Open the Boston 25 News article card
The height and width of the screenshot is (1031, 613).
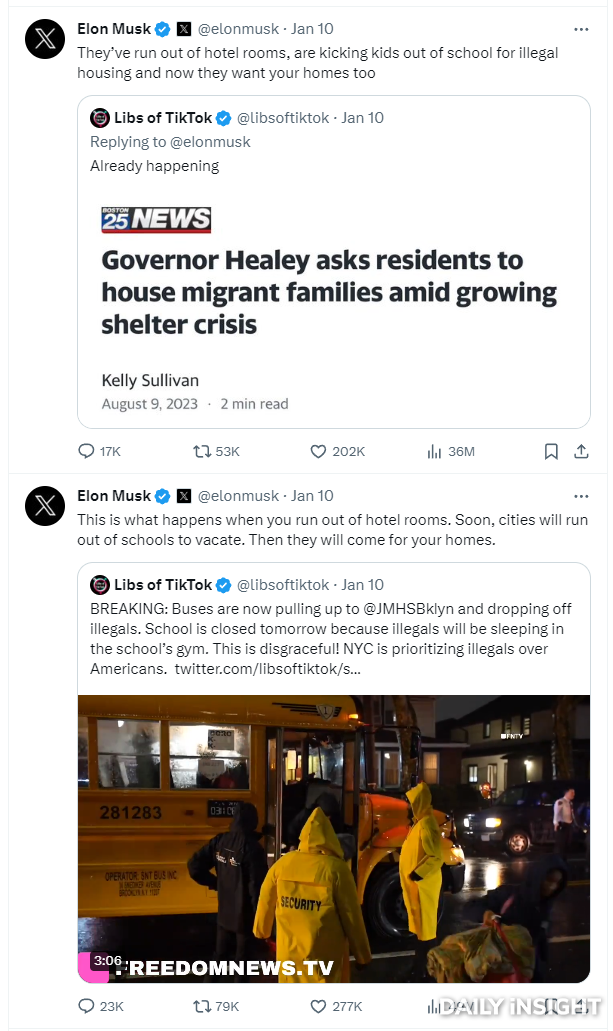tap(334, 306)
